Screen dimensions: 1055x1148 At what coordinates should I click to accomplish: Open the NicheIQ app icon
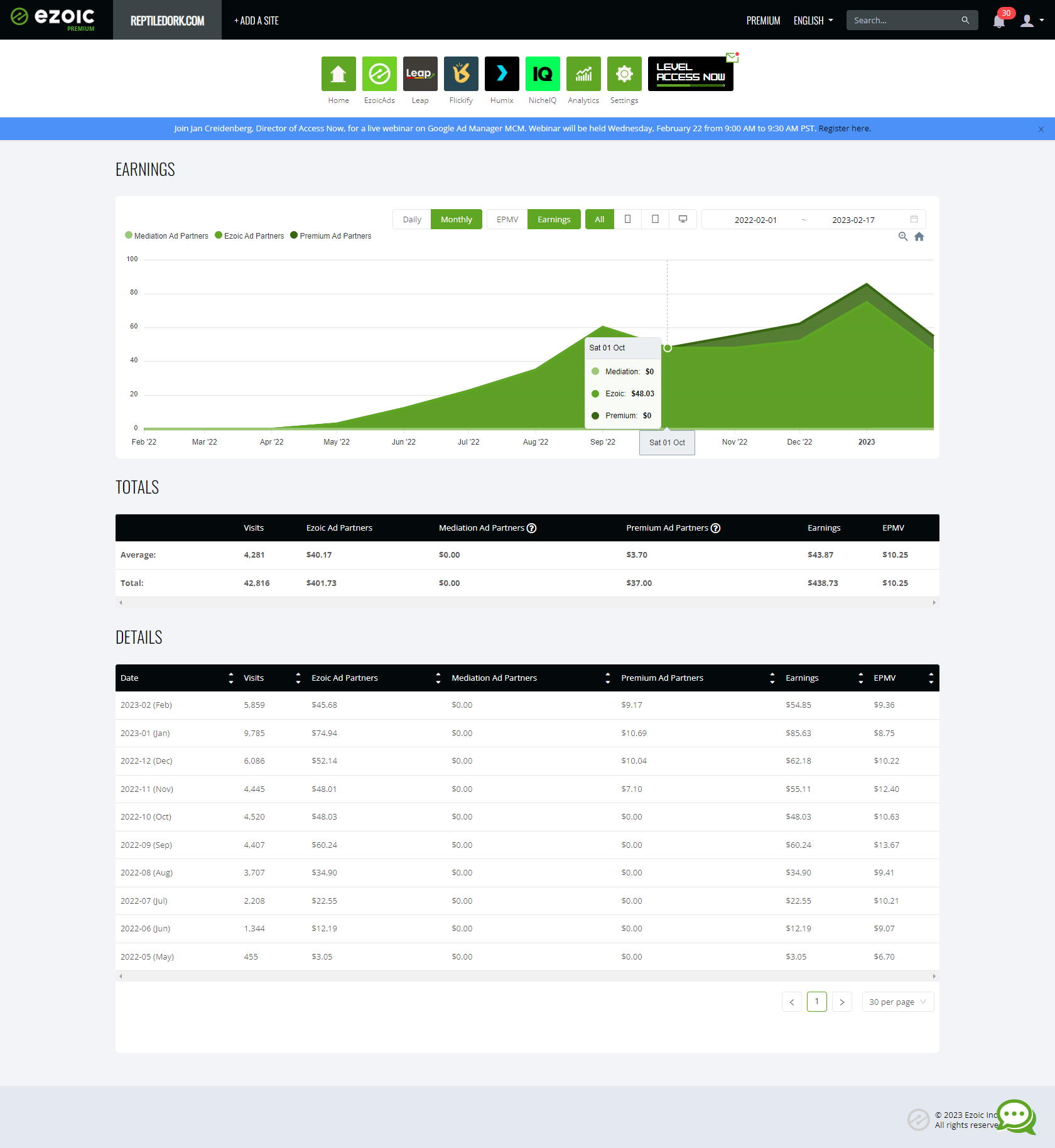coord(543,74)
